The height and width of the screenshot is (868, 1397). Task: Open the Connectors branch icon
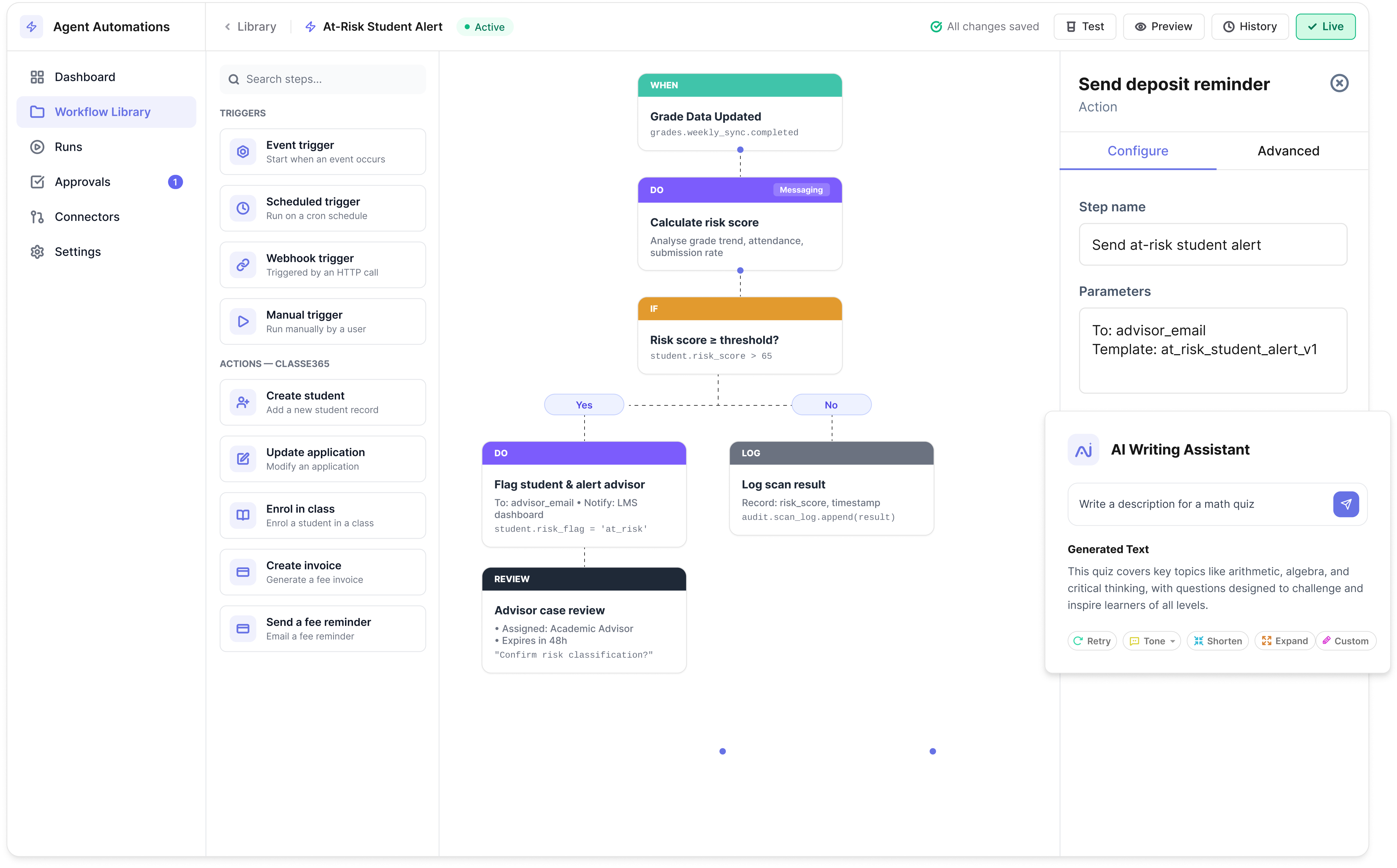coord(37,217)
